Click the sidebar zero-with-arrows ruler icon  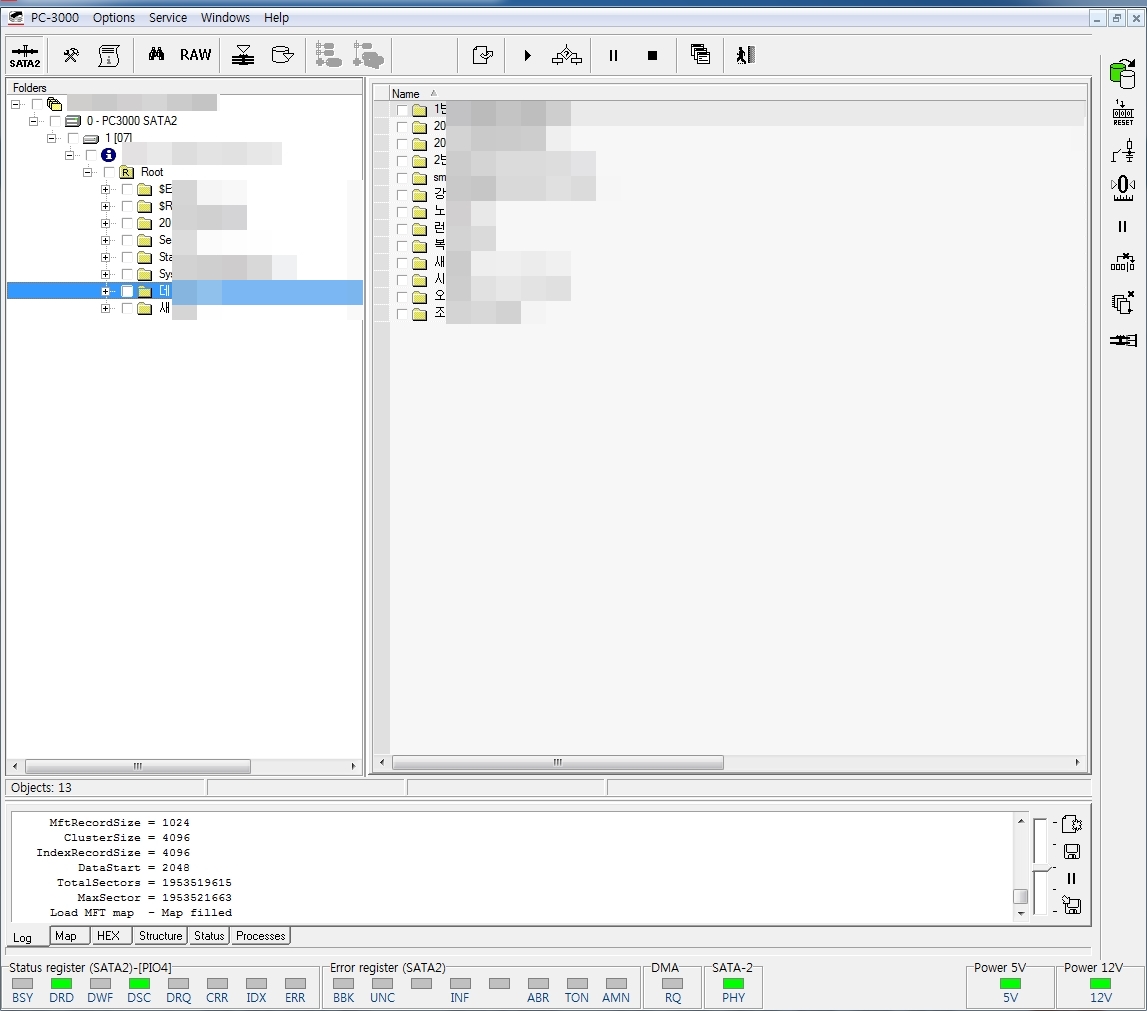[x=1123, y=188]
